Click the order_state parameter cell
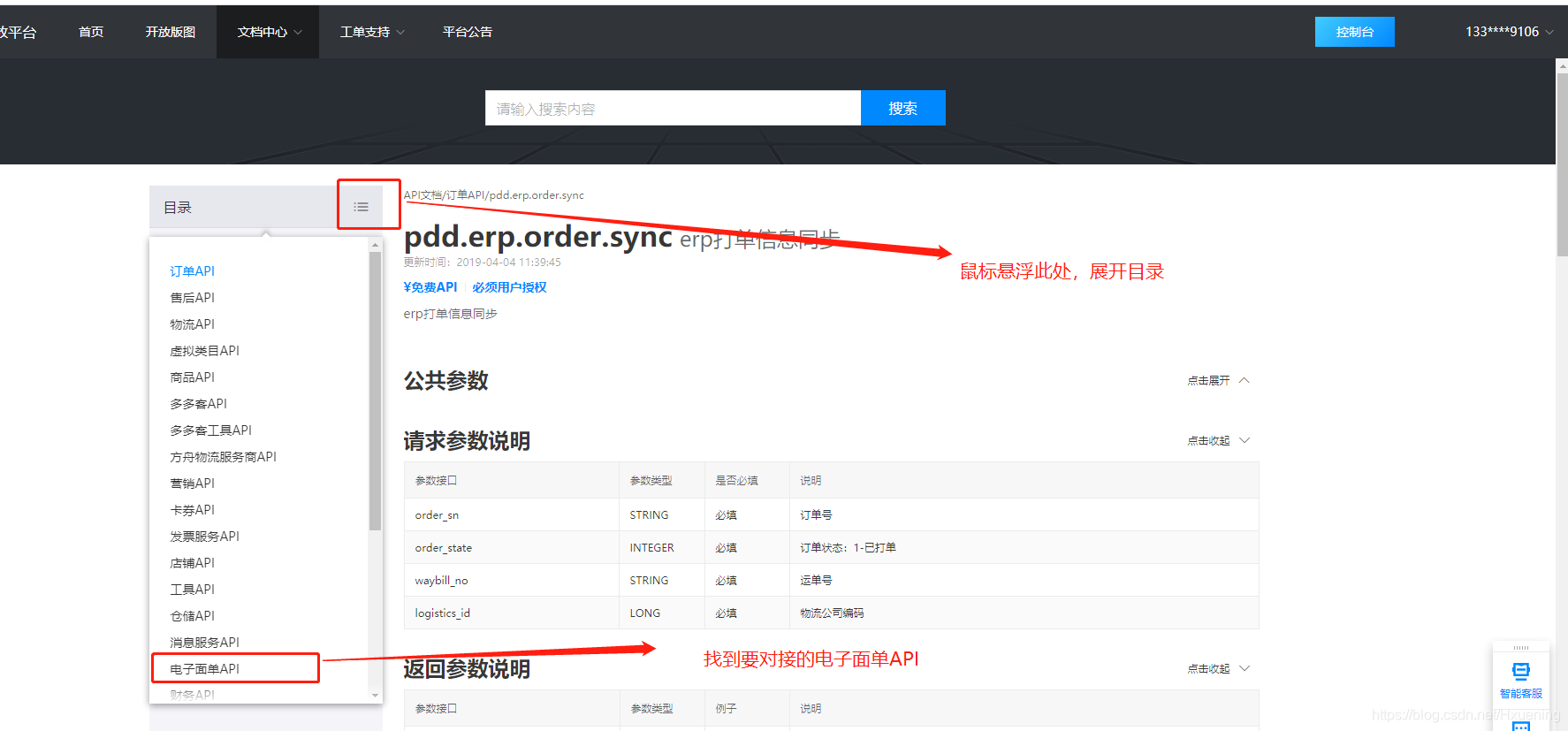Viewport: 1568px width, 731px height. (512, 547)
